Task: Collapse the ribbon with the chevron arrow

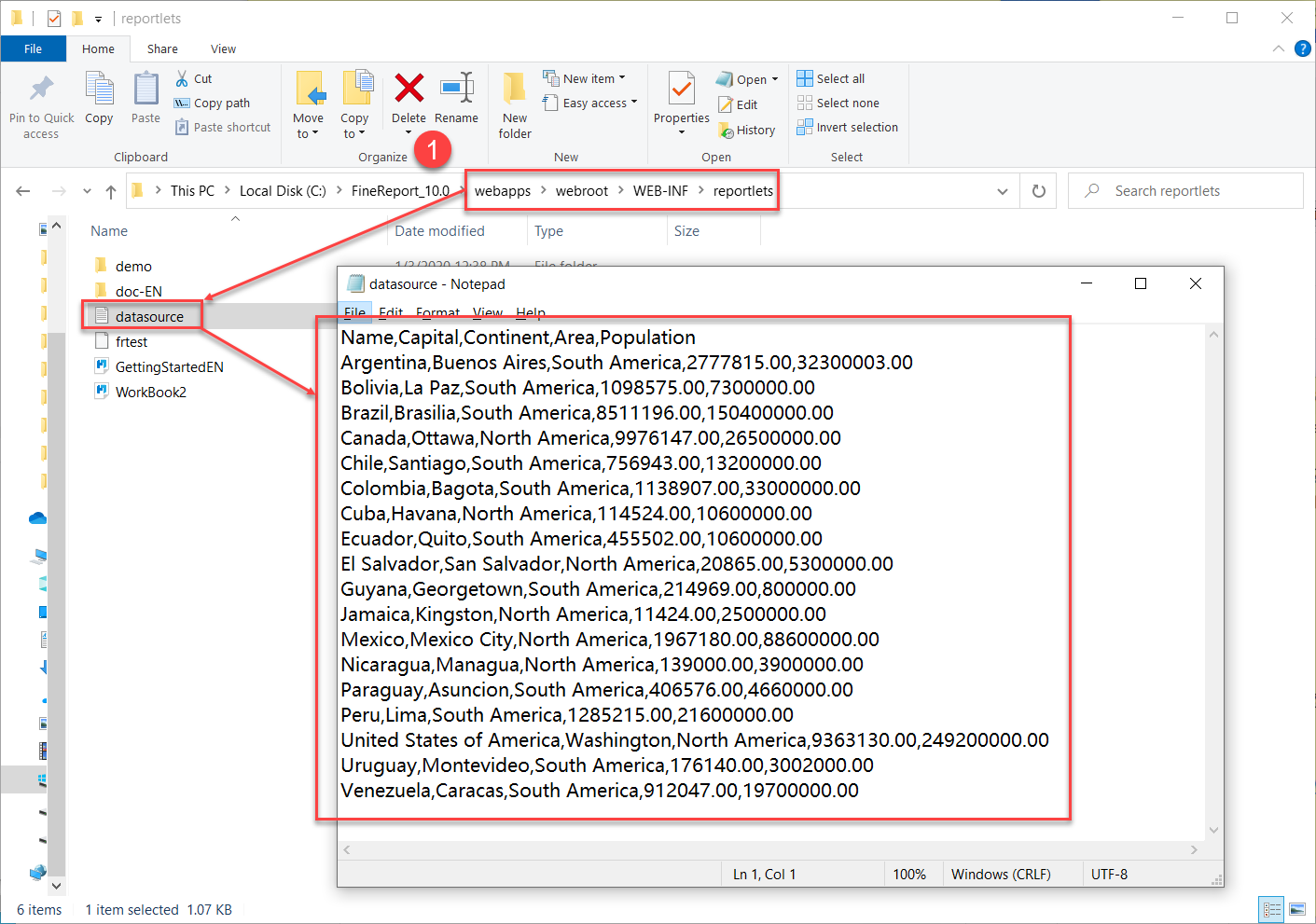Action: 1277,48
